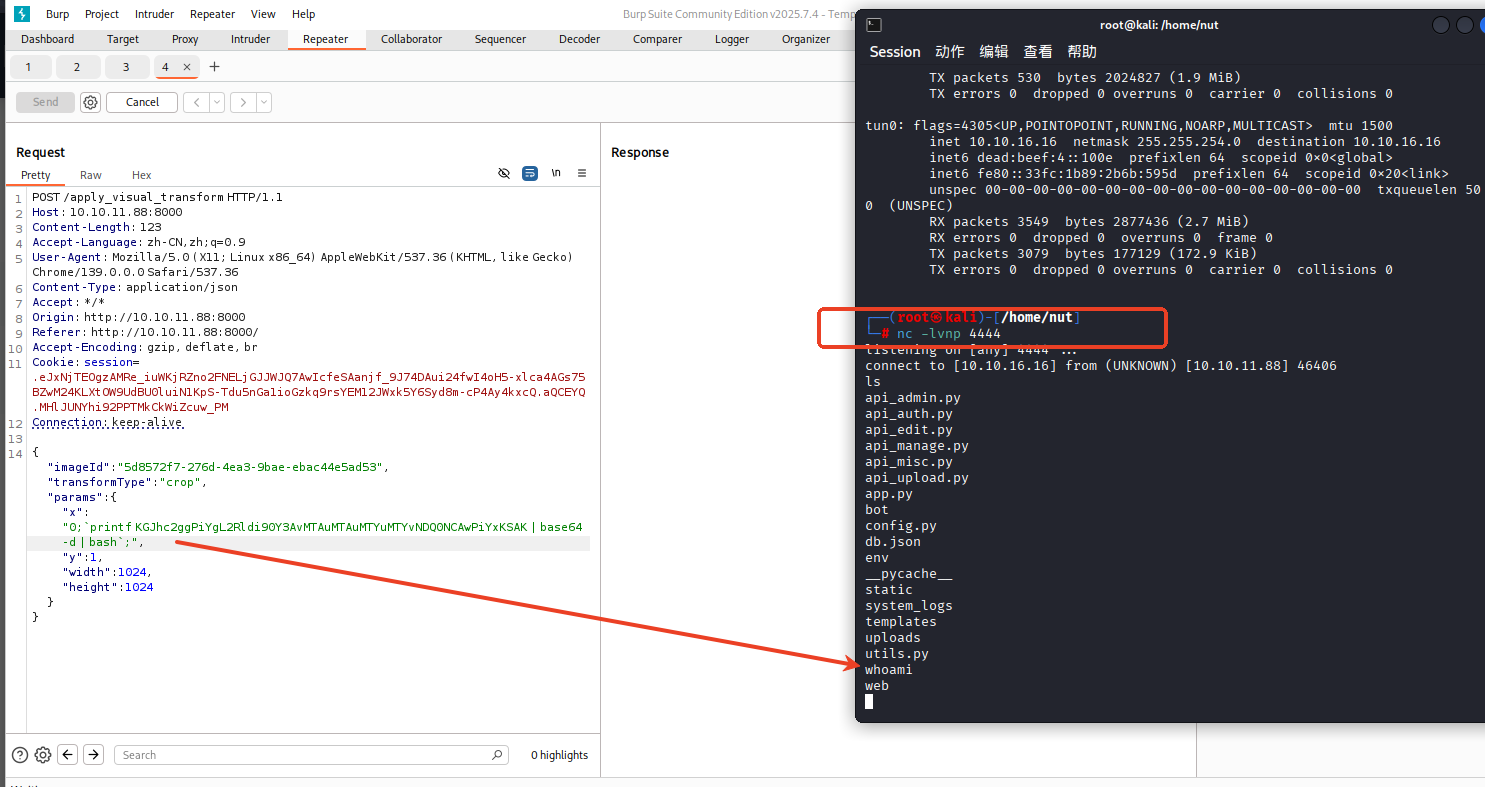Click the Response panel heading
The height and width of the screenshot is (787, 1485).
[640, 152]
